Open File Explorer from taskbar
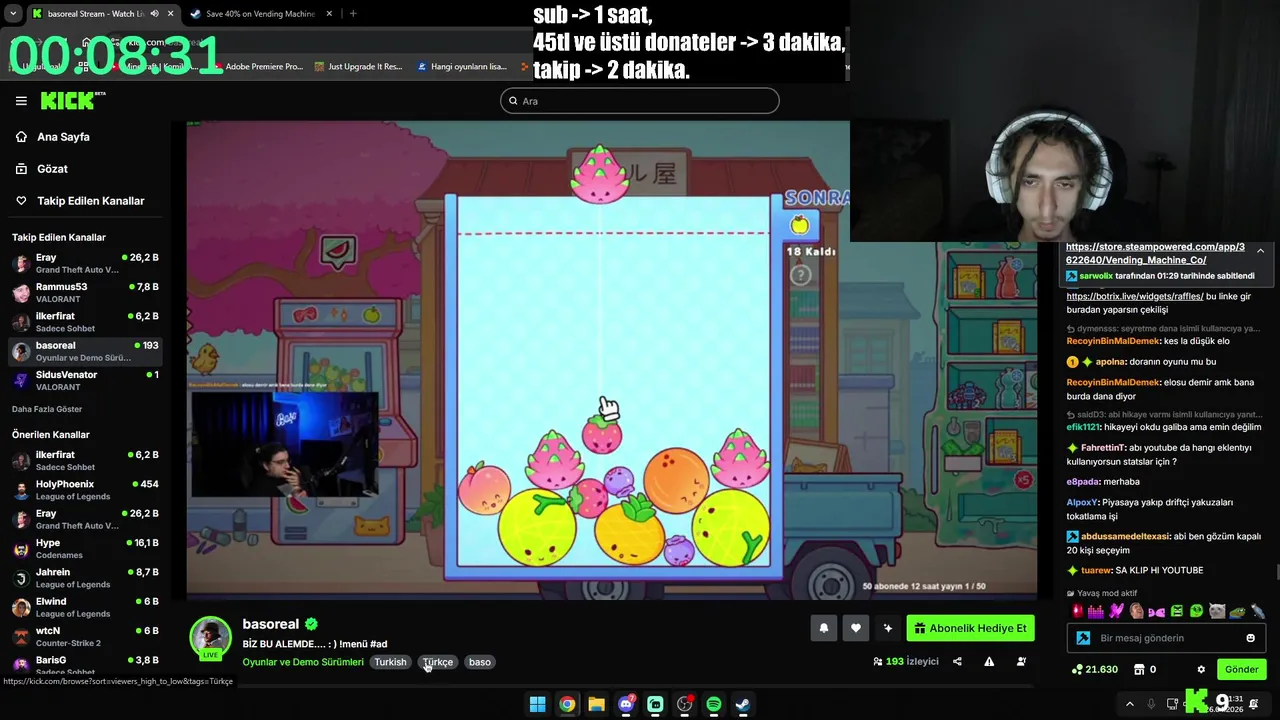 (x=596, y=704)
